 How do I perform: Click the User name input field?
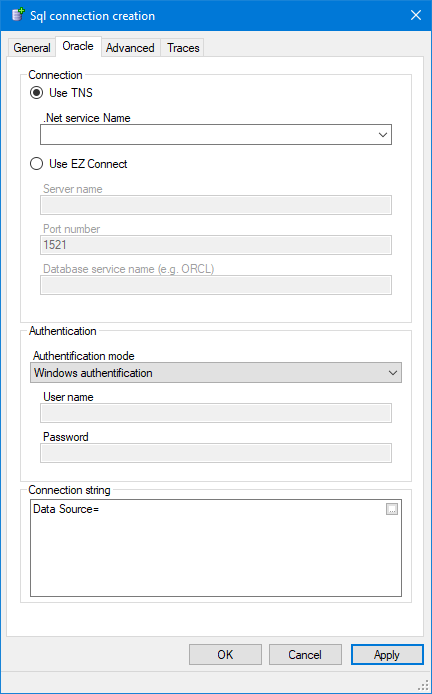click(x=216, y=413)
